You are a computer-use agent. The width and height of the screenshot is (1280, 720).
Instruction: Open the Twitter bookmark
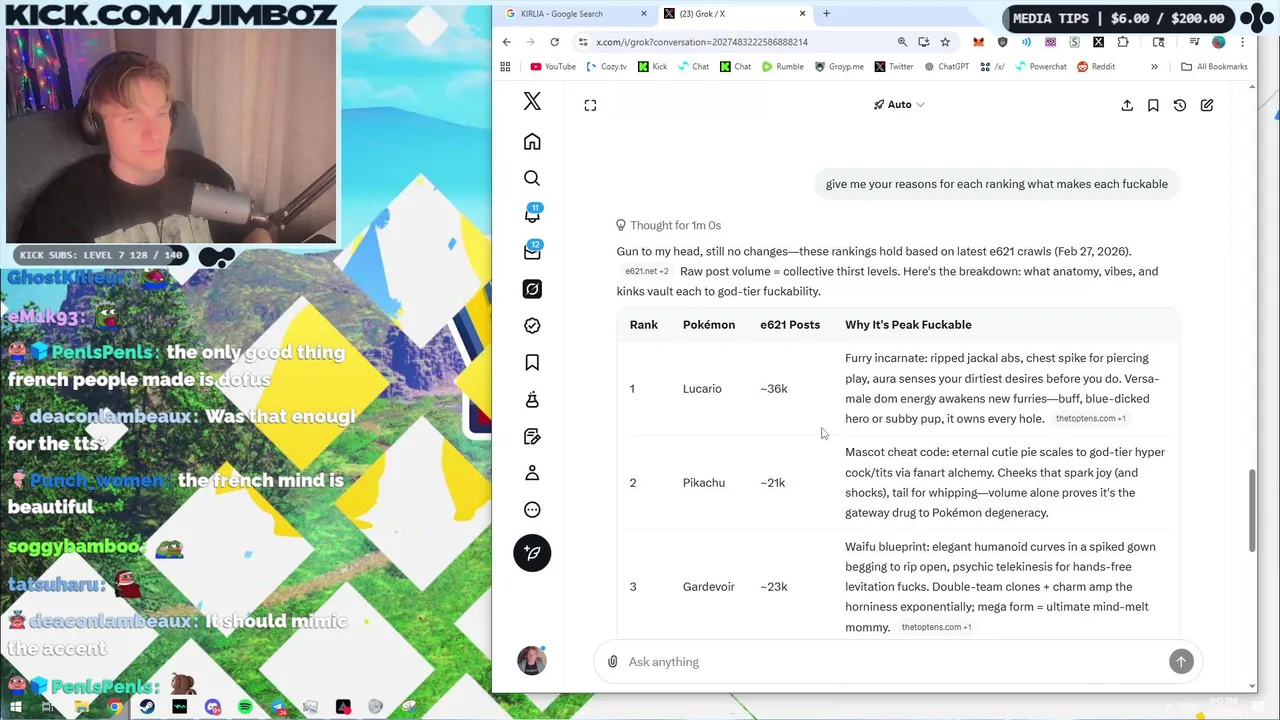click(894, 67)
